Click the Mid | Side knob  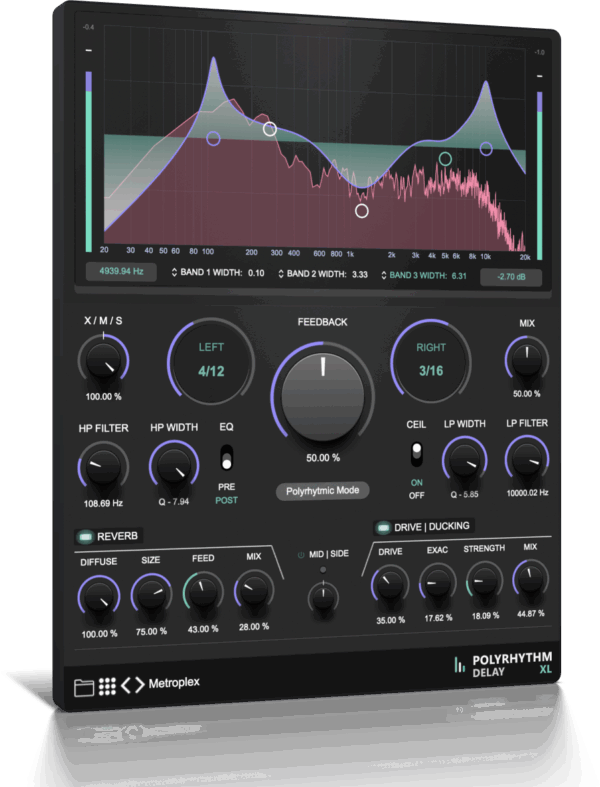tap(323, 597)
